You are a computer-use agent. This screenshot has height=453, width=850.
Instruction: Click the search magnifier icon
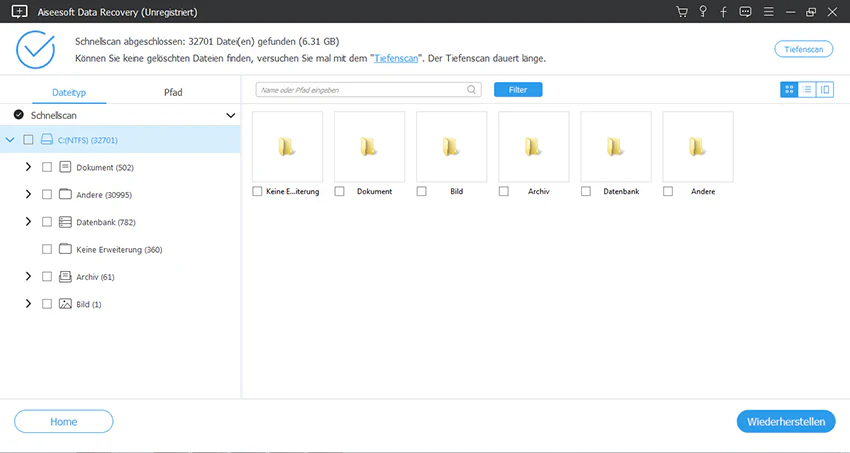pos(472,90)
